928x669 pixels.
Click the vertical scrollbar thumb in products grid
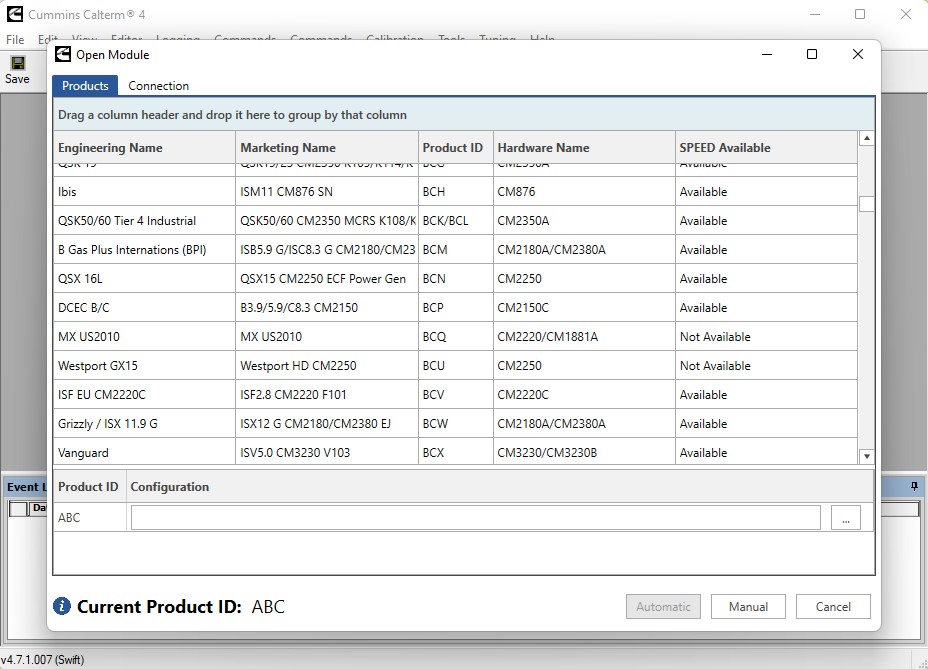pos(866,204)
